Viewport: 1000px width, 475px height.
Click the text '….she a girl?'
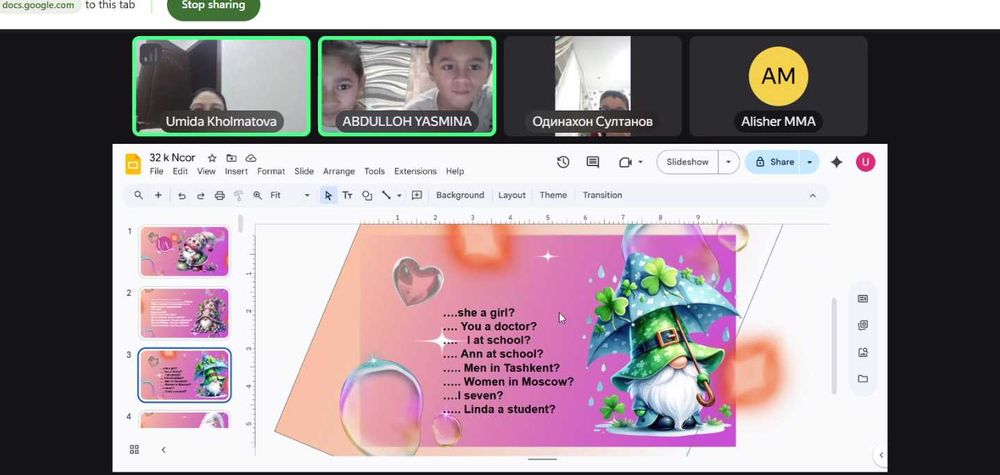478,312
